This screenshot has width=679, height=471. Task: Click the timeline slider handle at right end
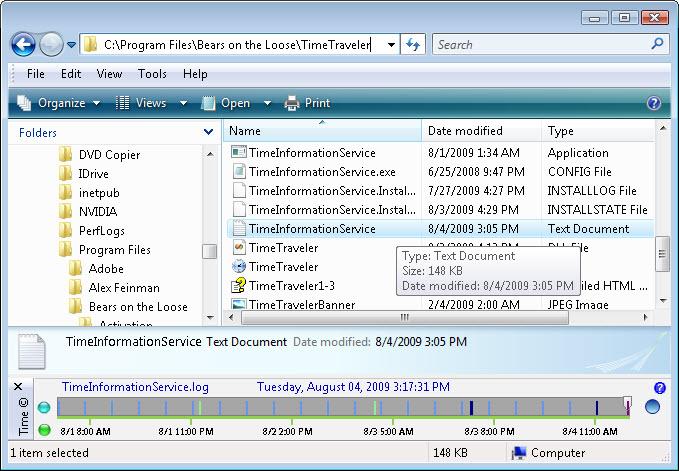pyautogui.click(x=627, y=403)
